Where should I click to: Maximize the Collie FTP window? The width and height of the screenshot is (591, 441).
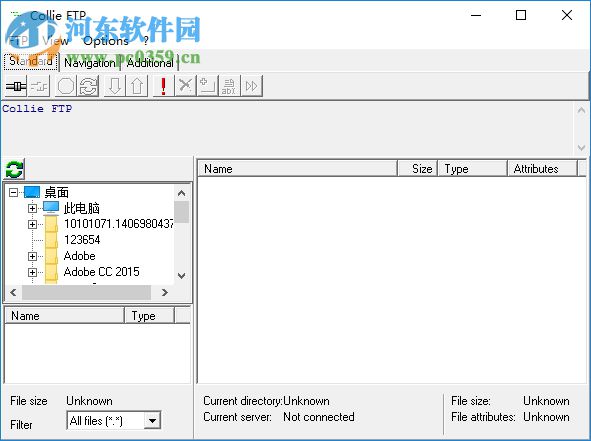click(521, 15)
